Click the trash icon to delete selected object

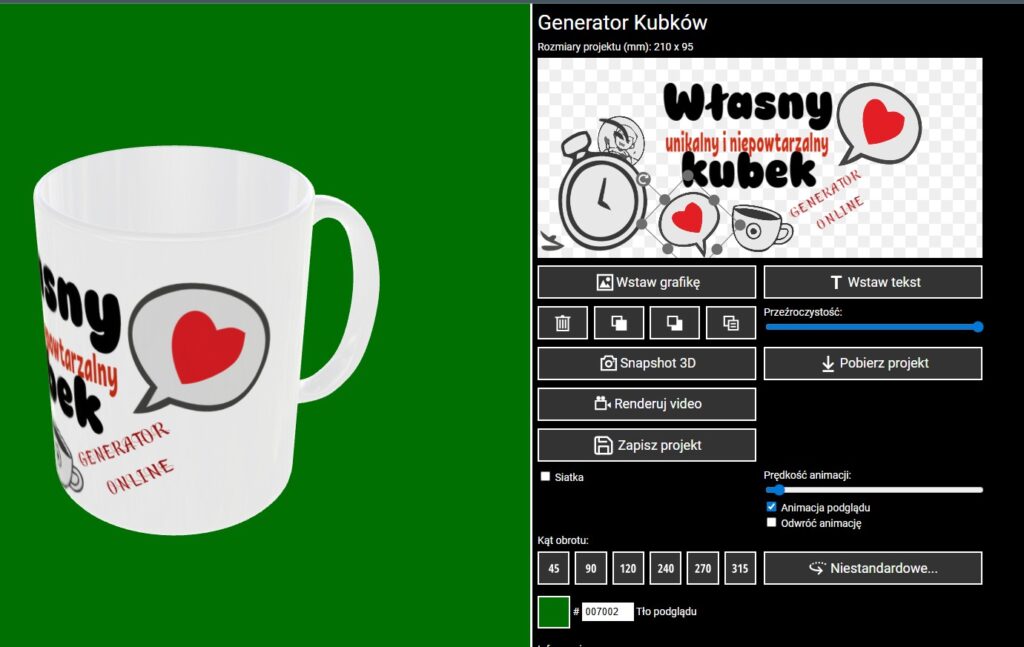point(563,323)
